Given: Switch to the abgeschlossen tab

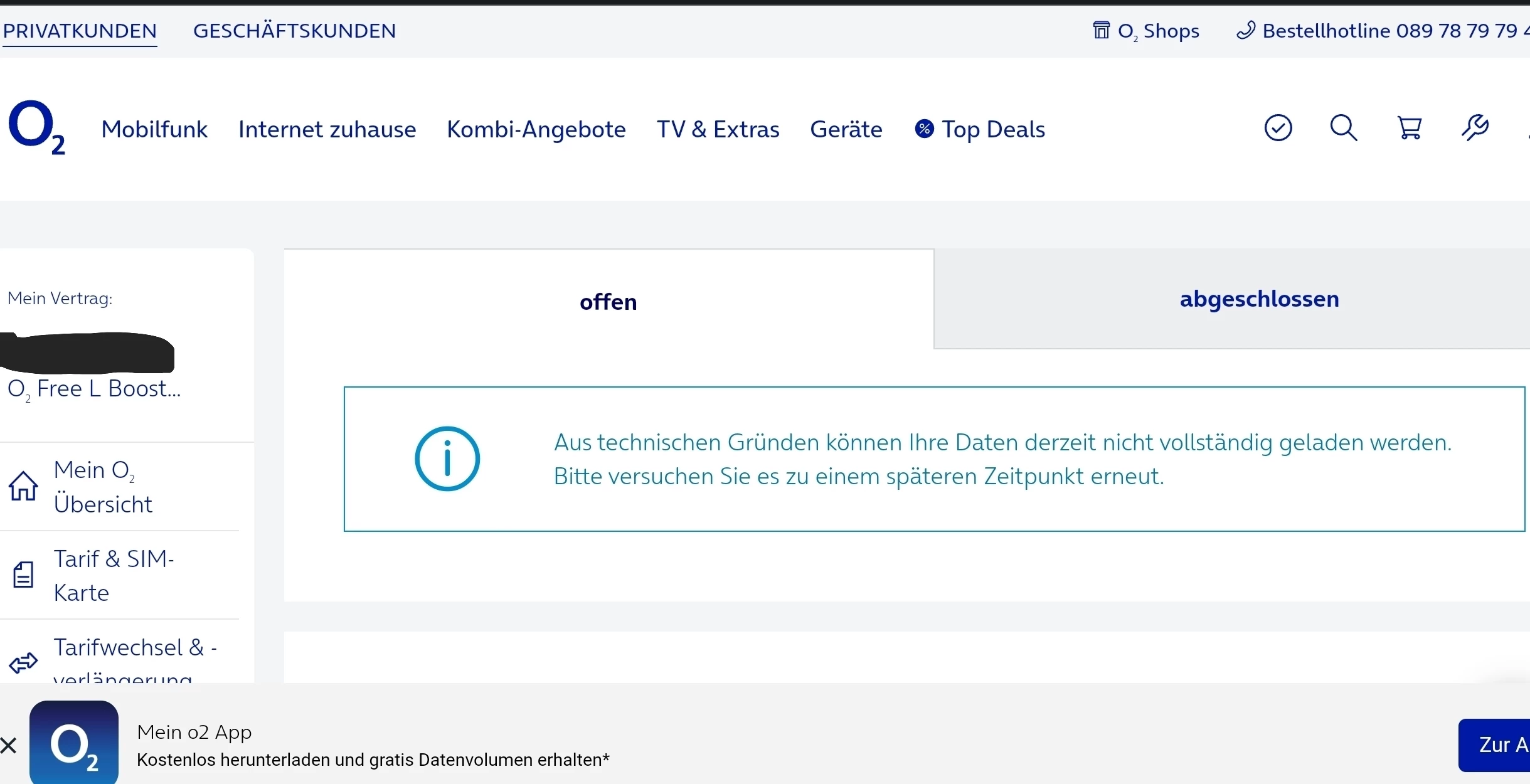Looking at the screenshot, I should pos(1259,299).
